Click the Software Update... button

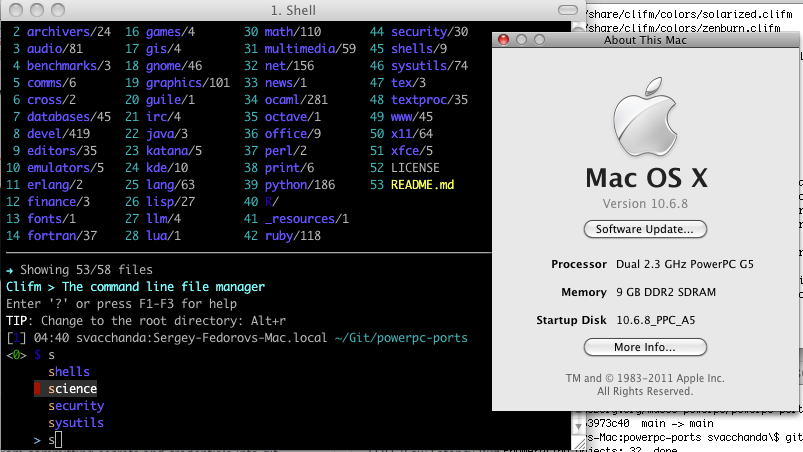(x=645, y=229)
